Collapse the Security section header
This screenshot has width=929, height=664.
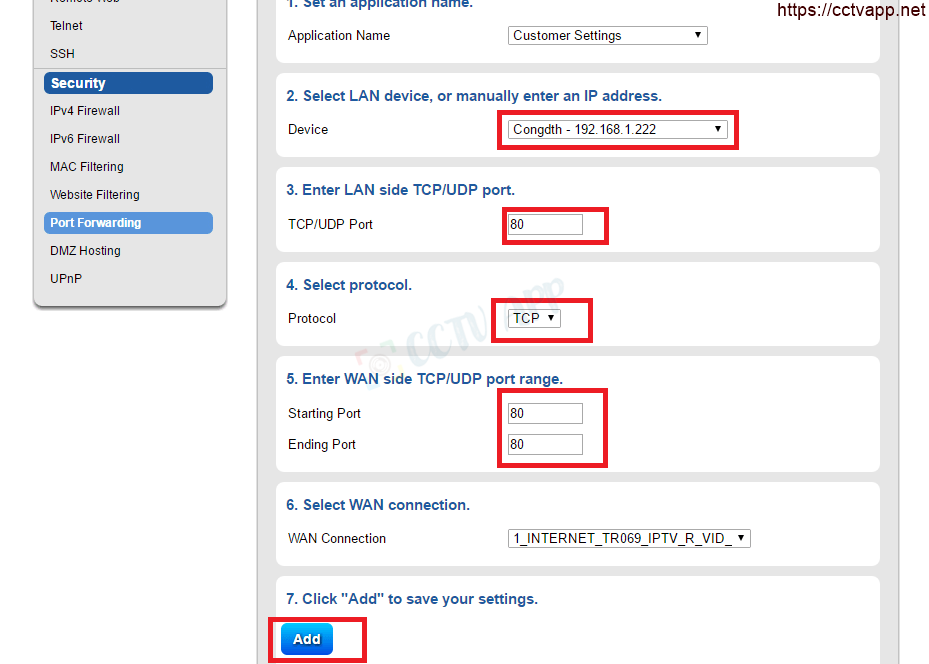pos(128,83)
